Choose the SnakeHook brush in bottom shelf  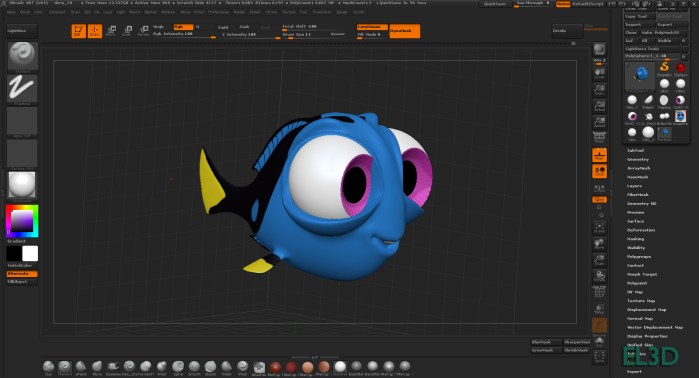(113, 368)
